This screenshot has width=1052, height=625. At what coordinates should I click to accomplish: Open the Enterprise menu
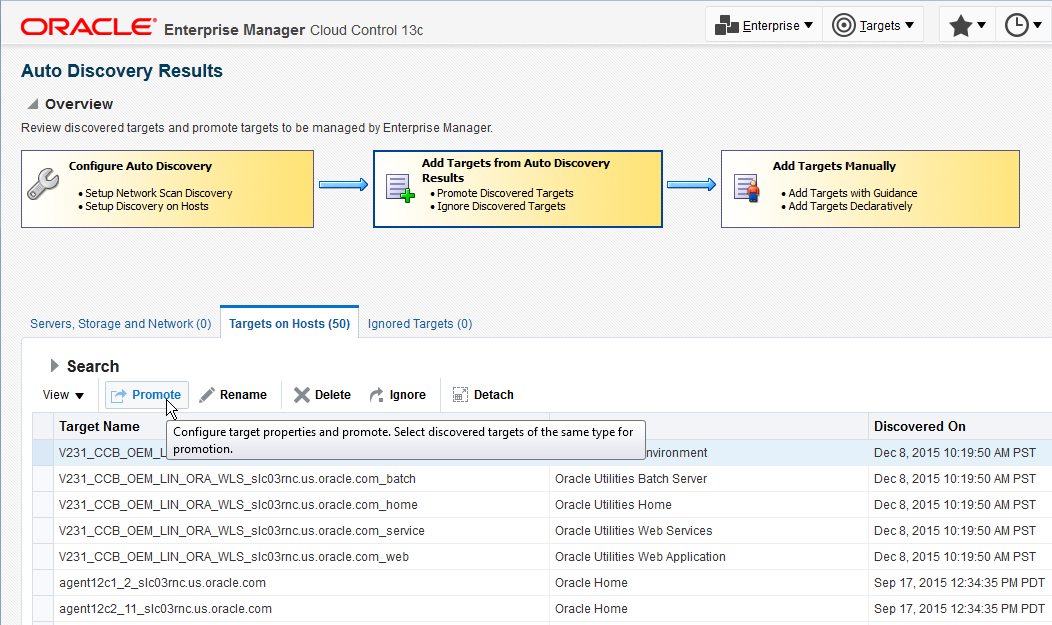pyautogui.click(x=765, y=26)
